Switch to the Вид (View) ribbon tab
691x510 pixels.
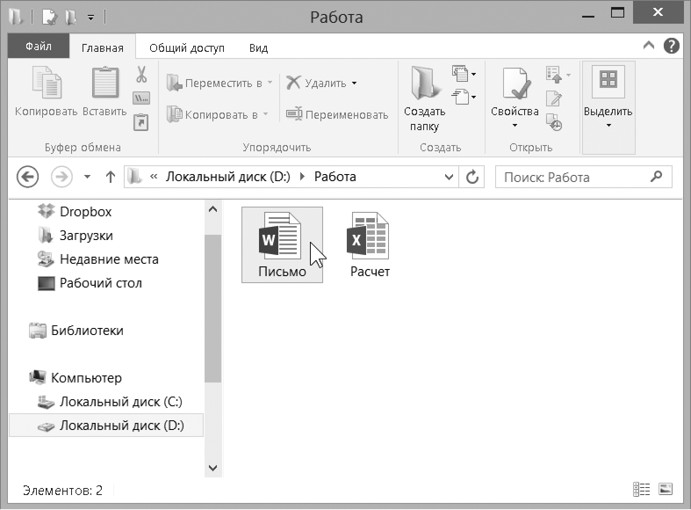coord(258,47)
